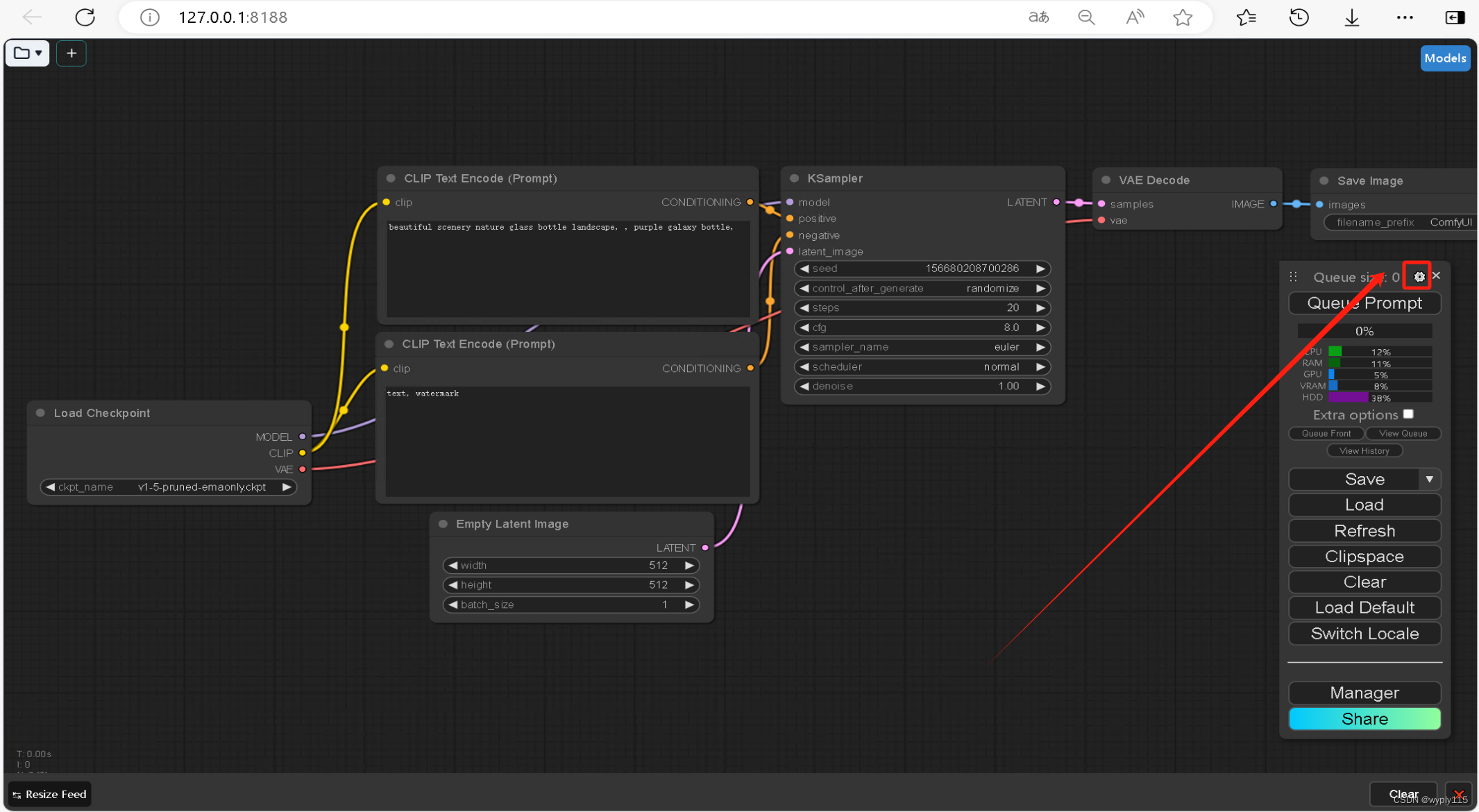1479x812 pixels.
Task: Open the Models panel
Action: click(1445, 58)
